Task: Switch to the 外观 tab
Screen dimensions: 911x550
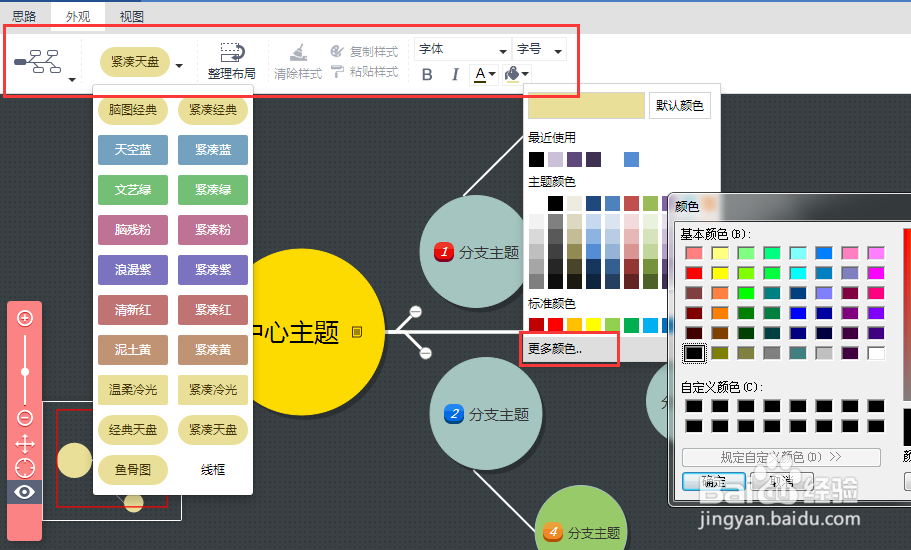Action: click(x=78, y=16)
